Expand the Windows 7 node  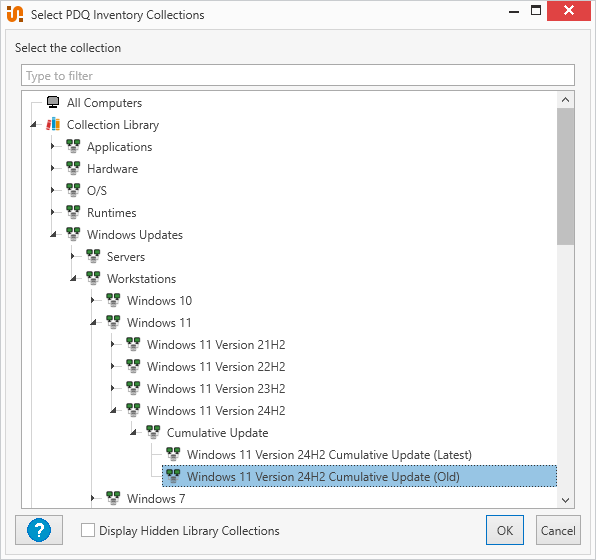pos(93,498)
